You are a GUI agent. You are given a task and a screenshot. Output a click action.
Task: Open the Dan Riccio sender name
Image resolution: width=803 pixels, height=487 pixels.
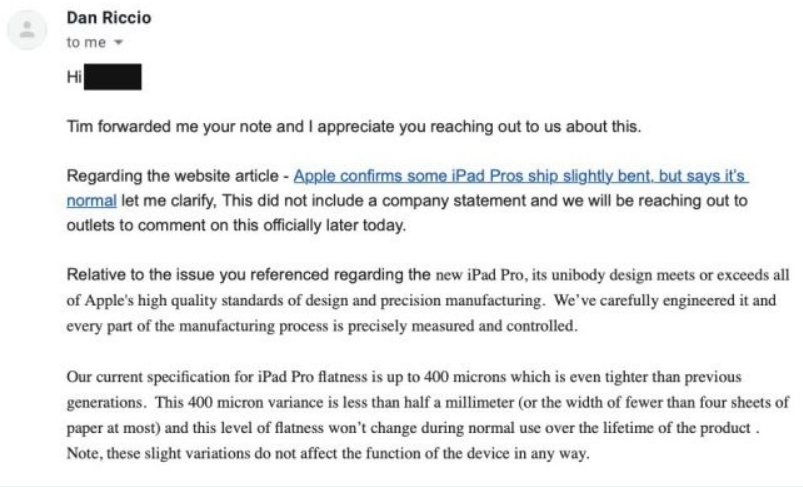[109, 18]
